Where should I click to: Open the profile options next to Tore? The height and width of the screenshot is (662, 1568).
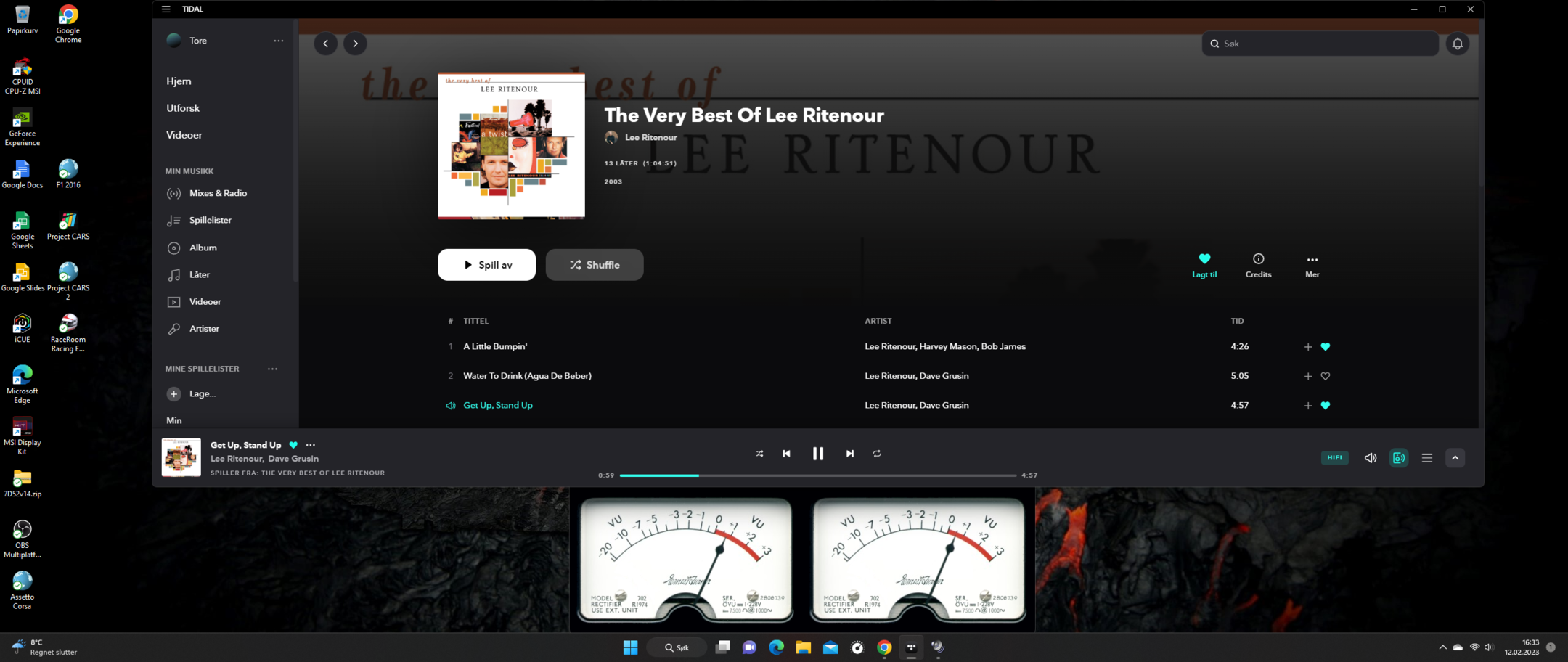[x=278, y=41]
